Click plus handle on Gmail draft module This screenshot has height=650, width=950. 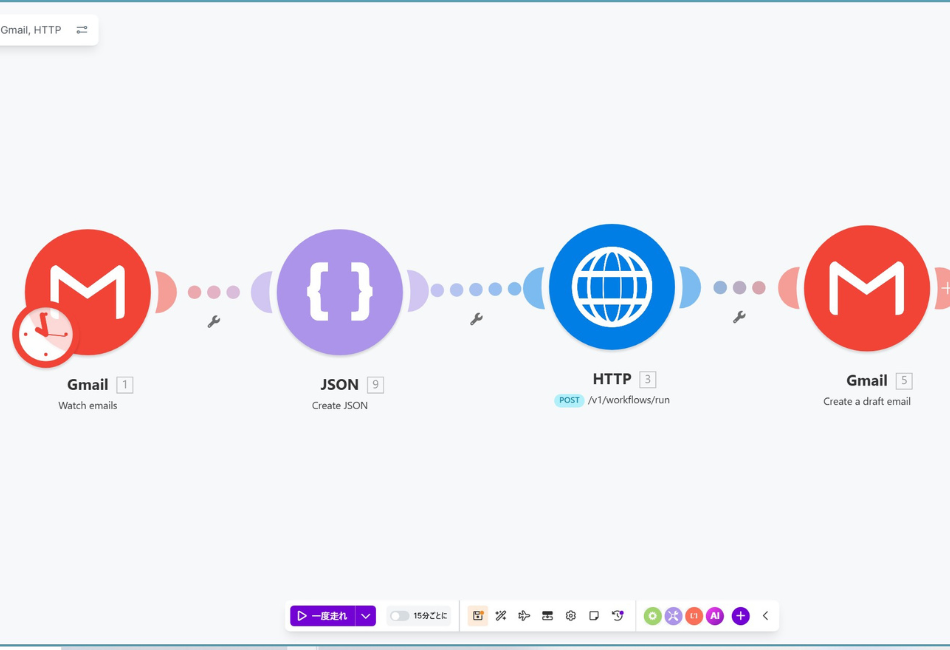click(943, 288)
